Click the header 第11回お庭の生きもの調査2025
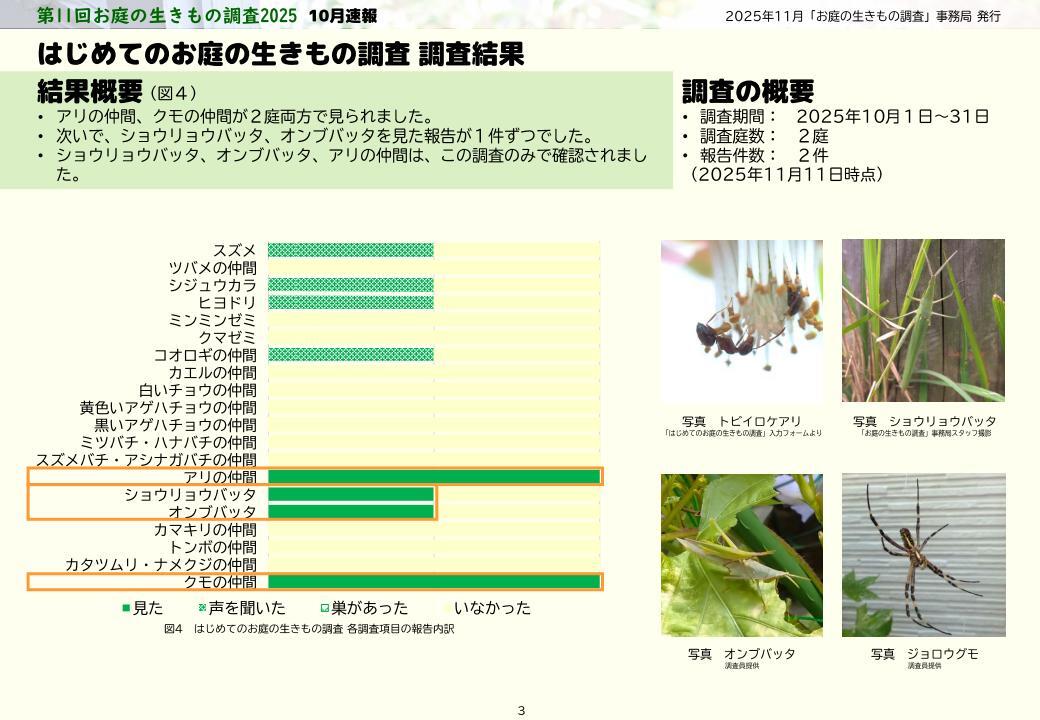1040x720 pixels. 167,15
